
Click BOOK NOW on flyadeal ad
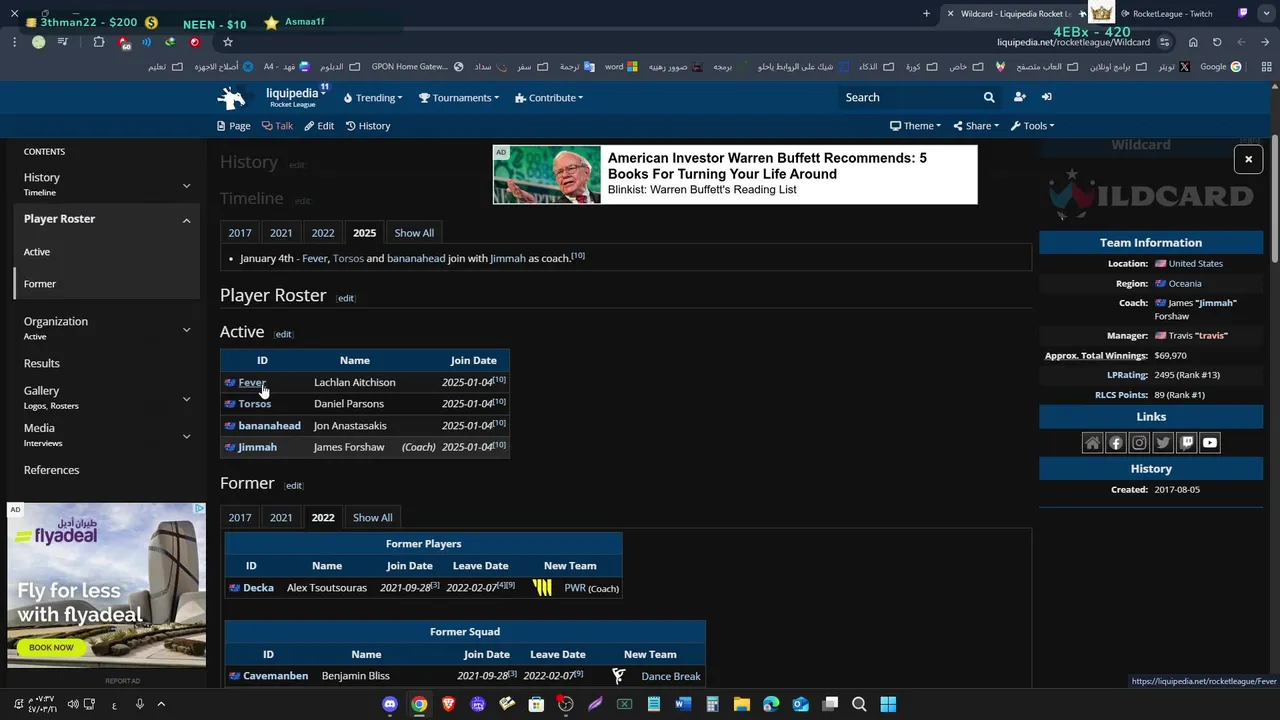pyautogui.click(x=51, y=647)
